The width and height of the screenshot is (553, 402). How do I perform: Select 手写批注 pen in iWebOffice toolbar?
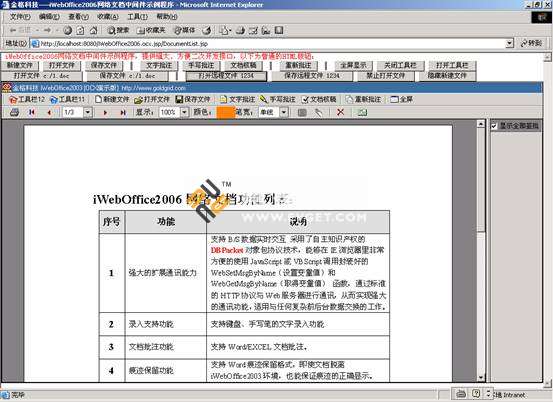(278, 99)
